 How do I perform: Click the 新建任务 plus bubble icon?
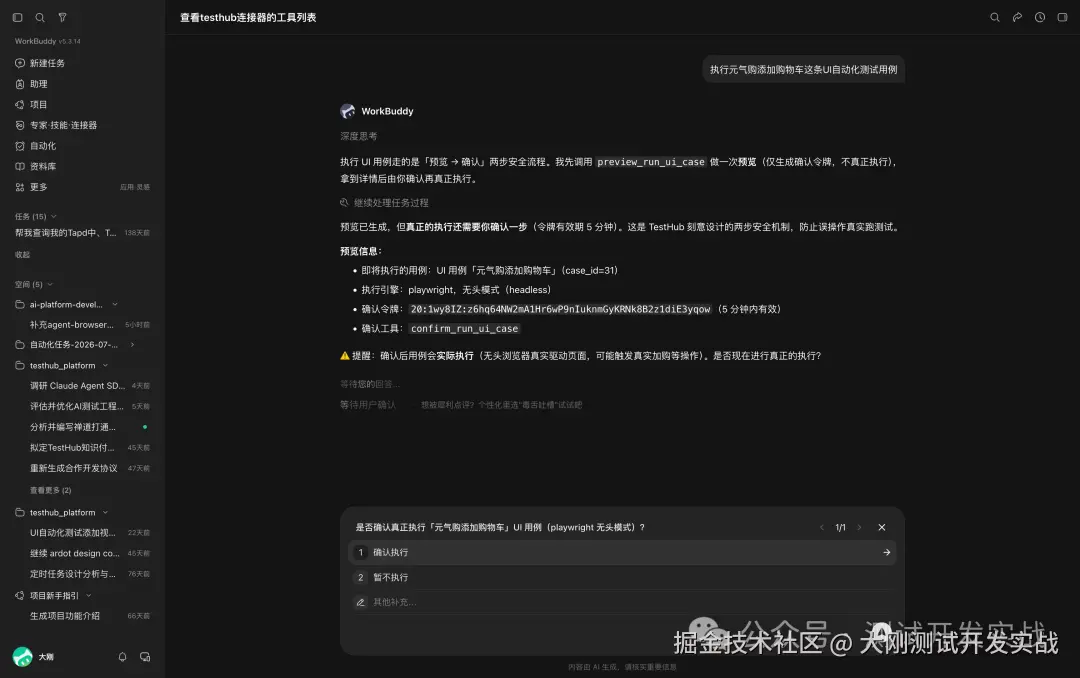[x=20, y=63]
